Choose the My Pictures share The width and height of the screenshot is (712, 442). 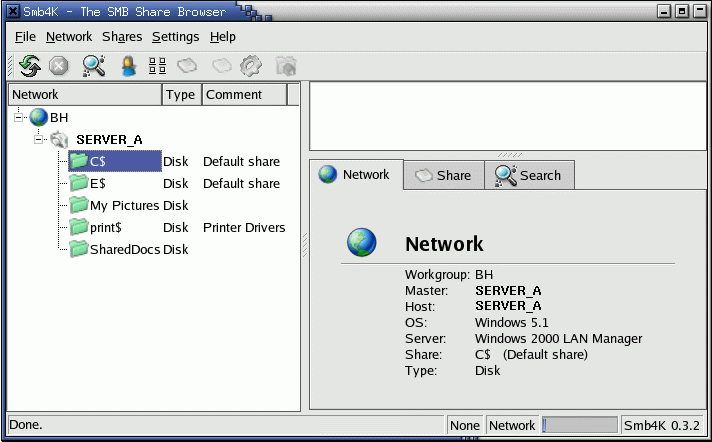point(124,205)
